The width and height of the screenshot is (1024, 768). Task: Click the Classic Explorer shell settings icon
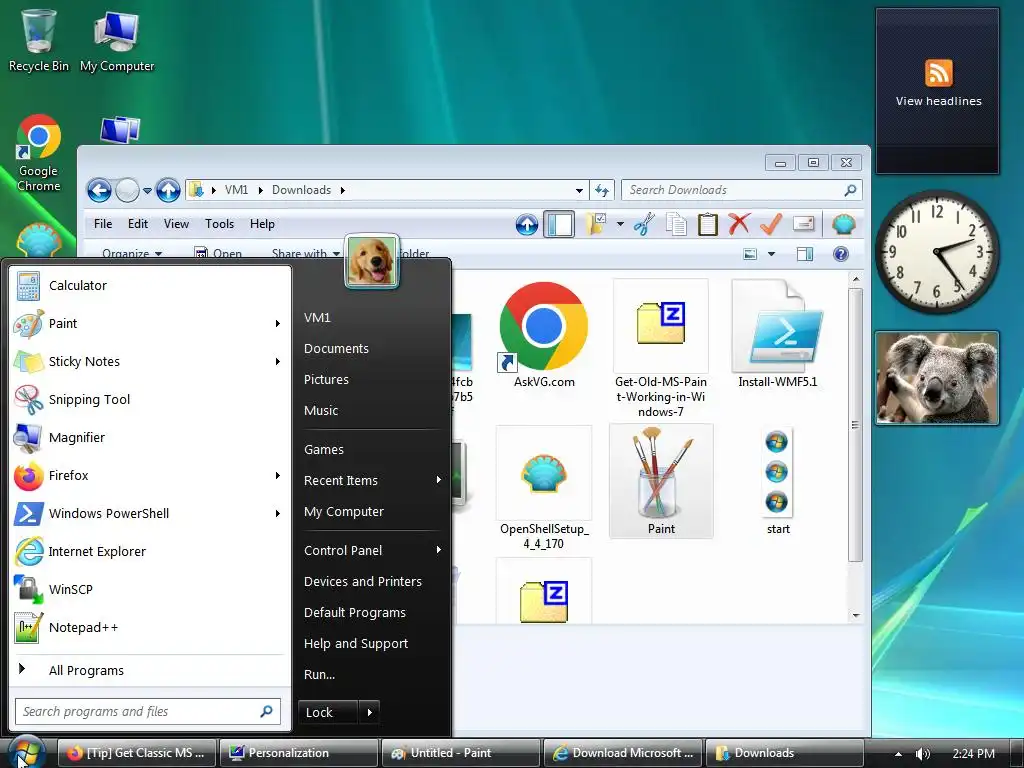(x=844, y=224)
